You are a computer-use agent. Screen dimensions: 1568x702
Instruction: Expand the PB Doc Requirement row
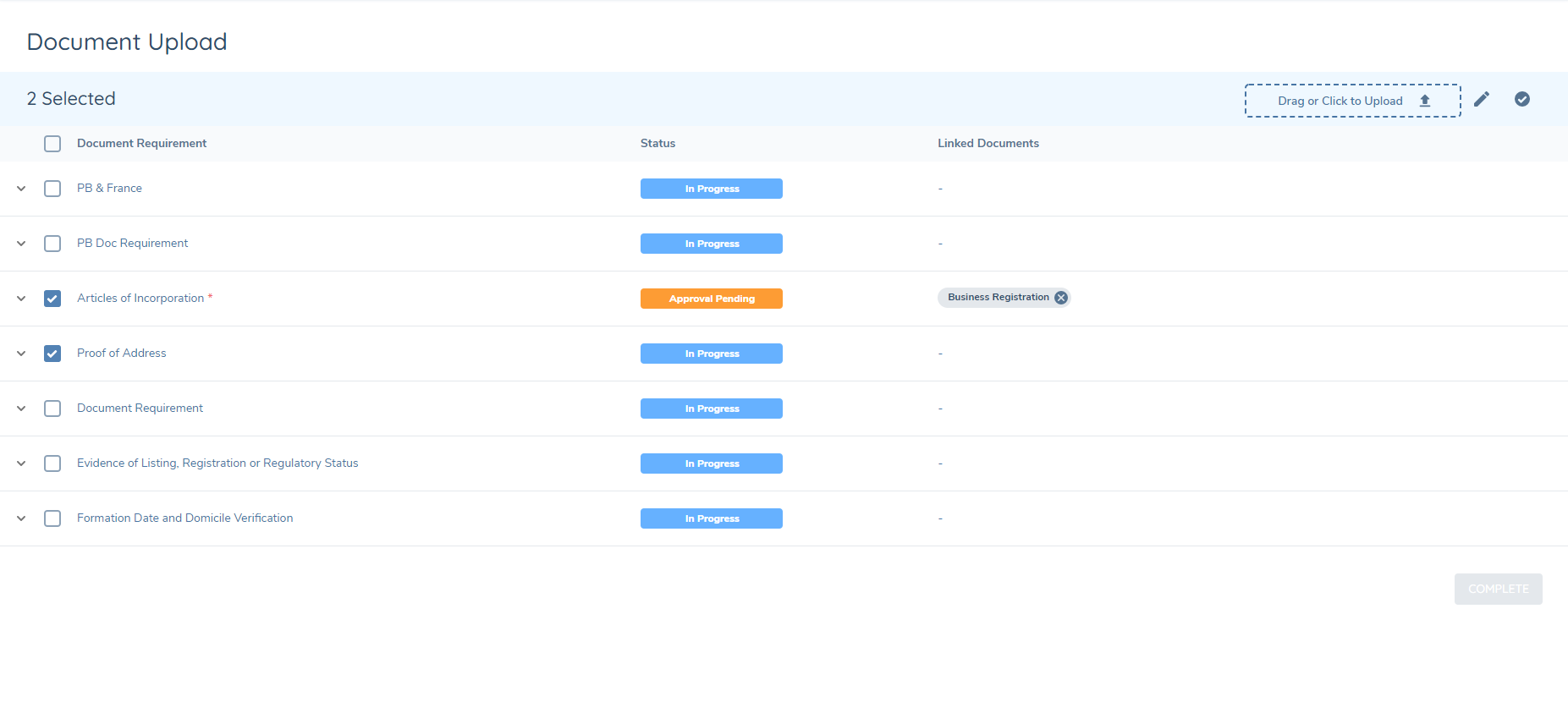[x=21, y=244]
